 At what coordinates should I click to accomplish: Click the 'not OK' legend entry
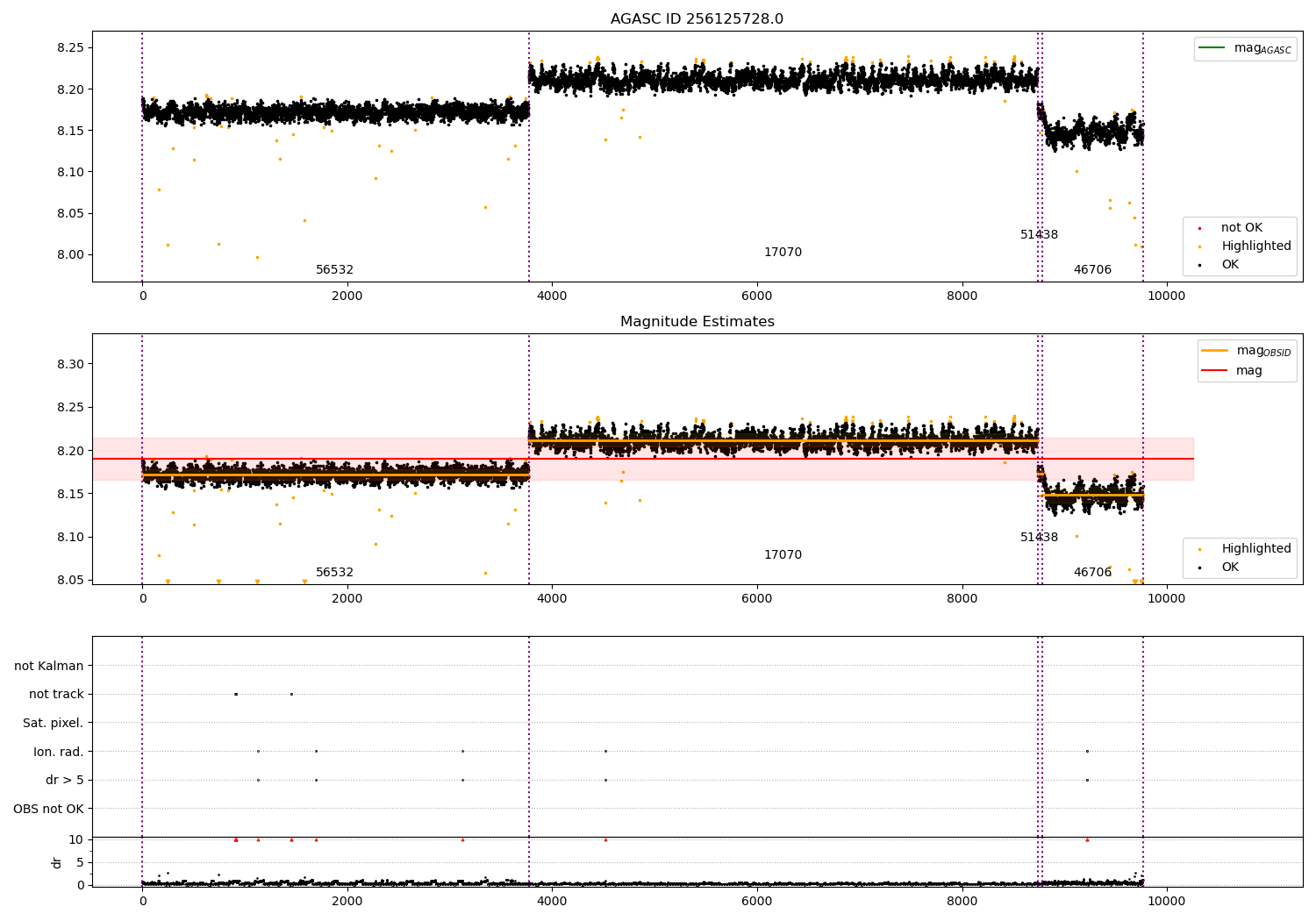pyautogui.click(x=1241, y=228)
